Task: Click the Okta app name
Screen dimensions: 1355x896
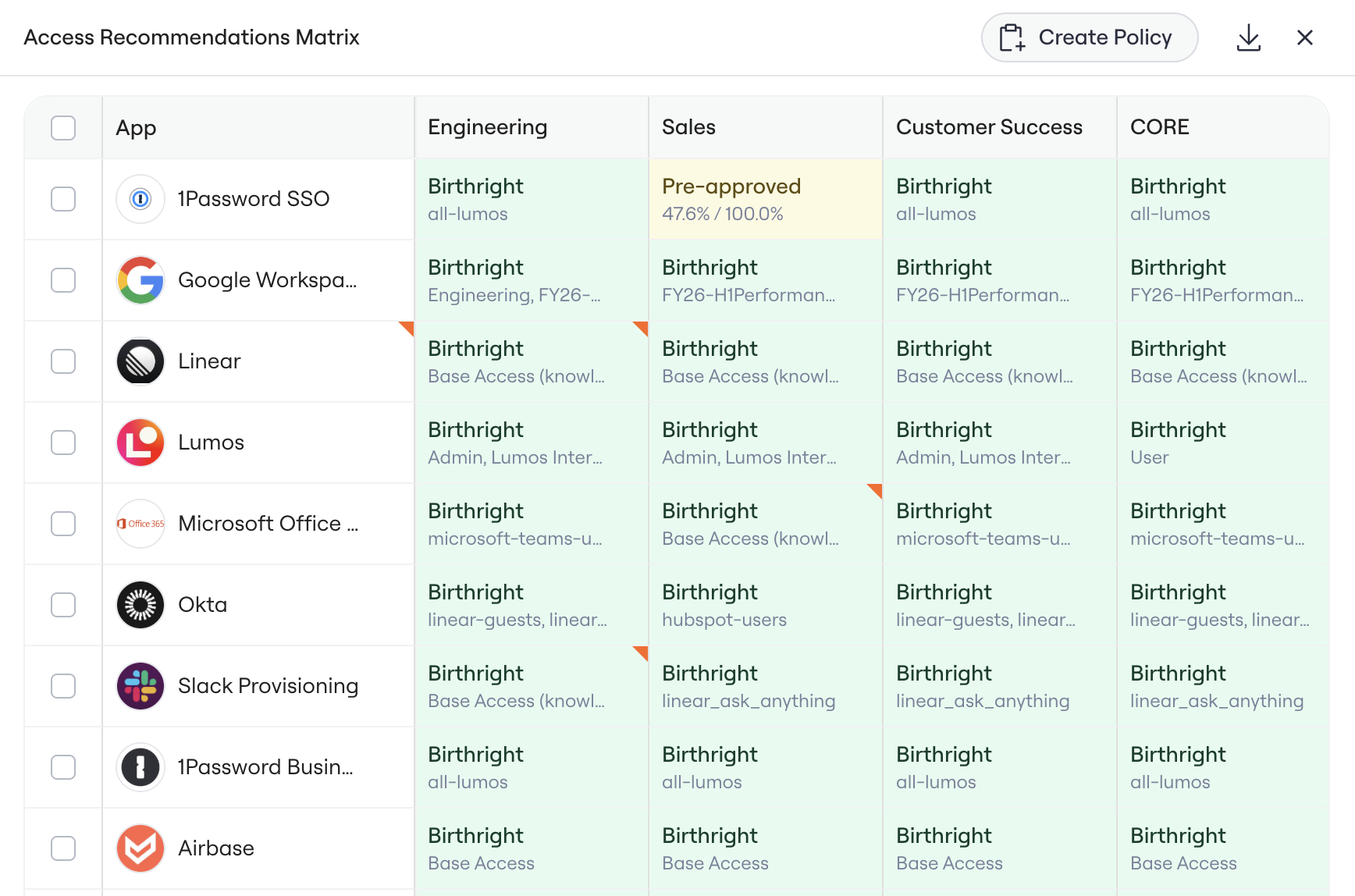Action: pyautogui.click(x=203, y=605)
